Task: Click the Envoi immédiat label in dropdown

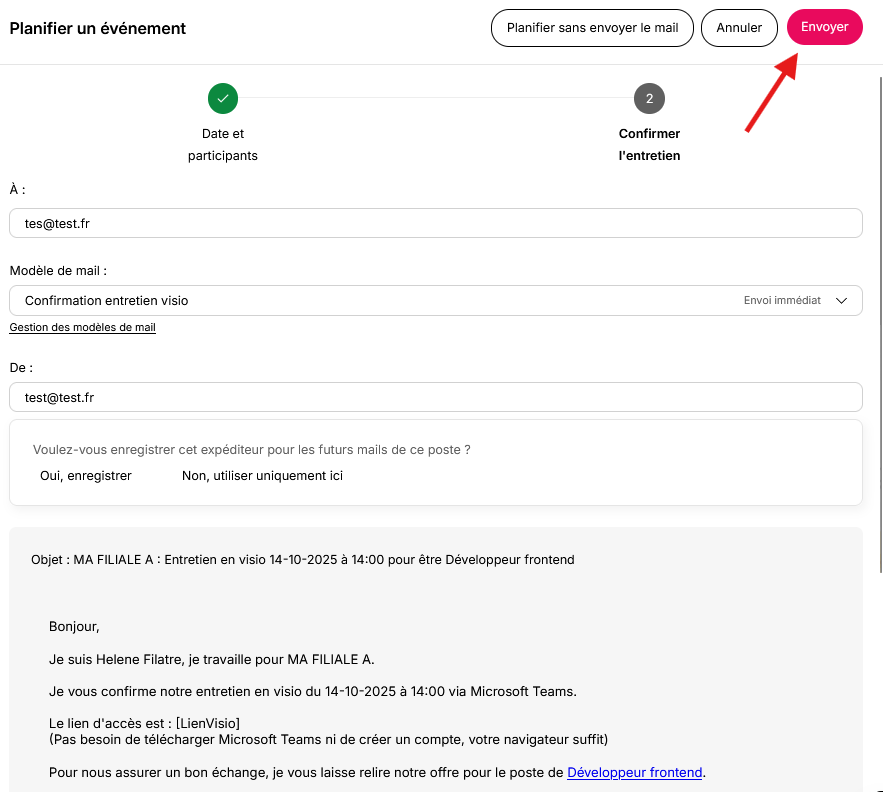Action: (782, 300)
